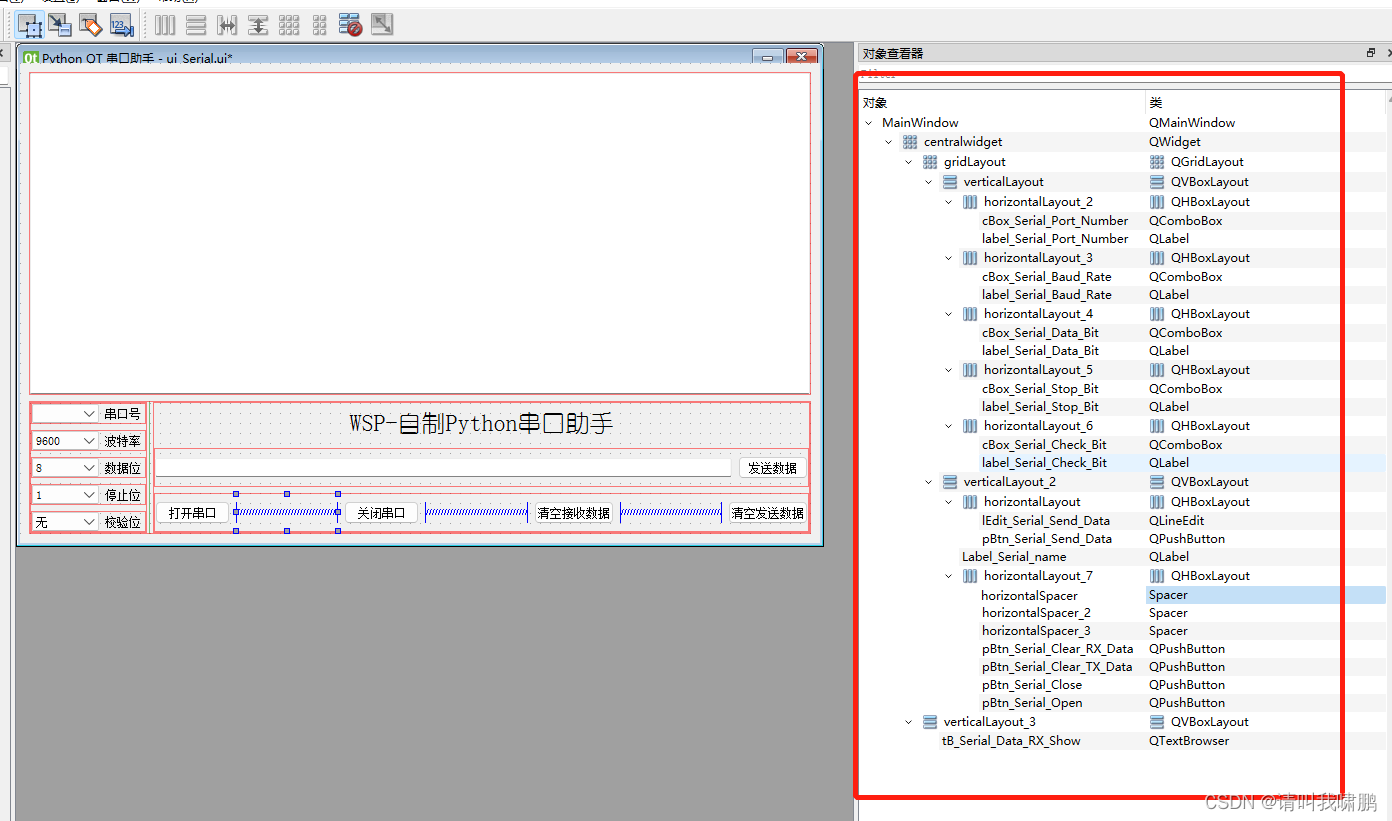Open the empty 串口号 combo box
1392x821 pixels.
pyautogui.click(x=65, y=413)
